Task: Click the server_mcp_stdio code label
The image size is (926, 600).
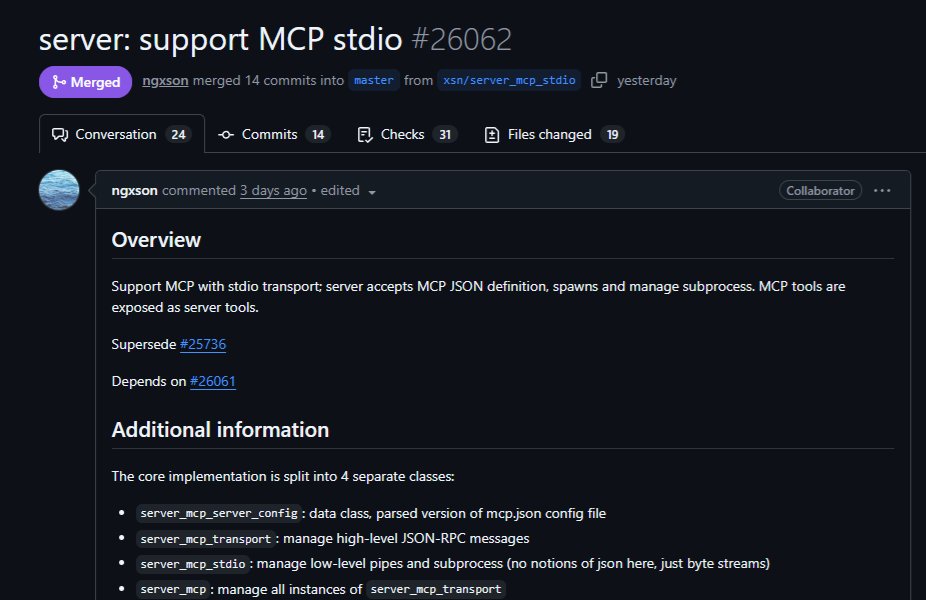Action: [193, 564]
